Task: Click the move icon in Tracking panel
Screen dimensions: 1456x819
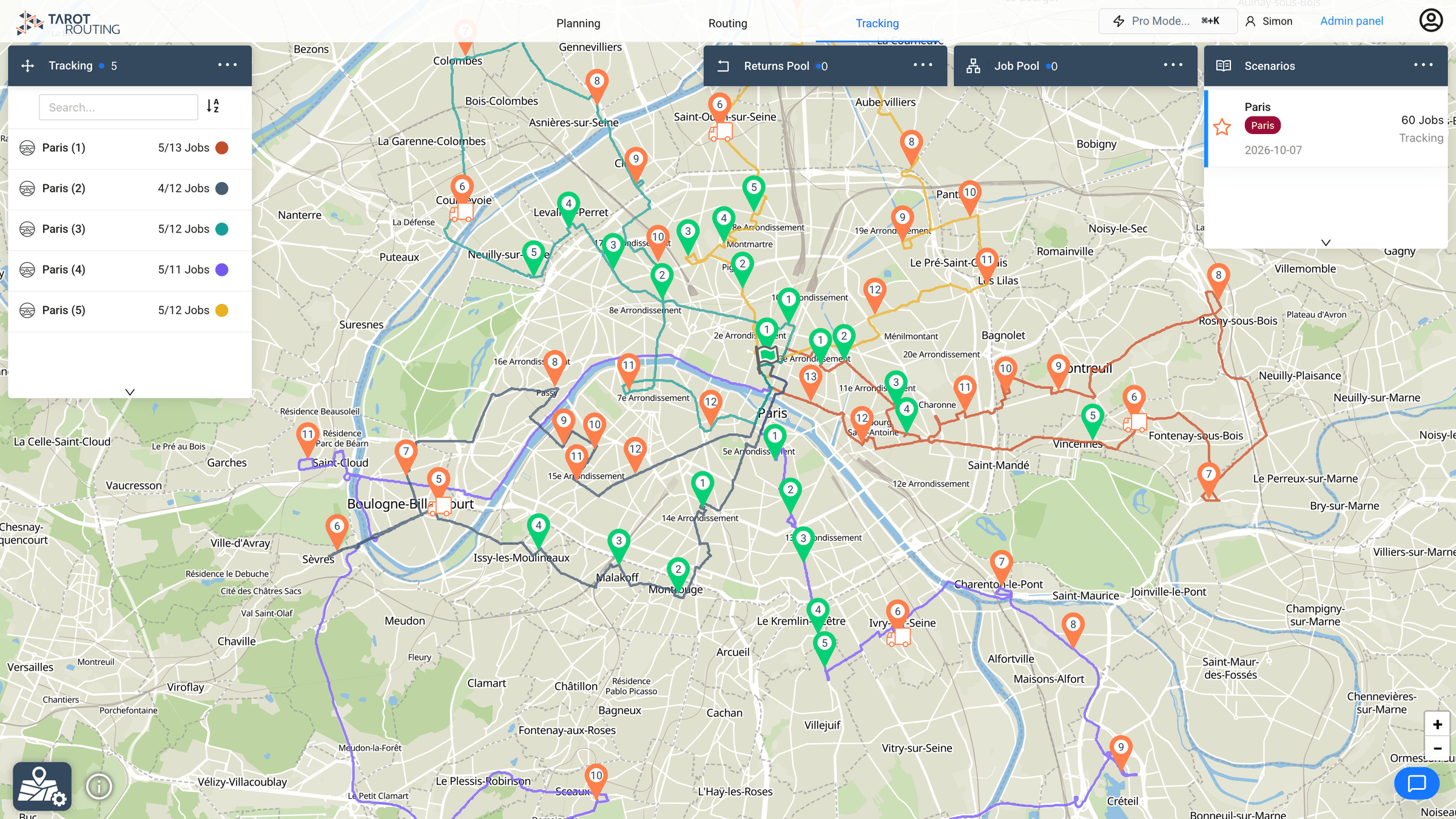Action: coord(27,66)
